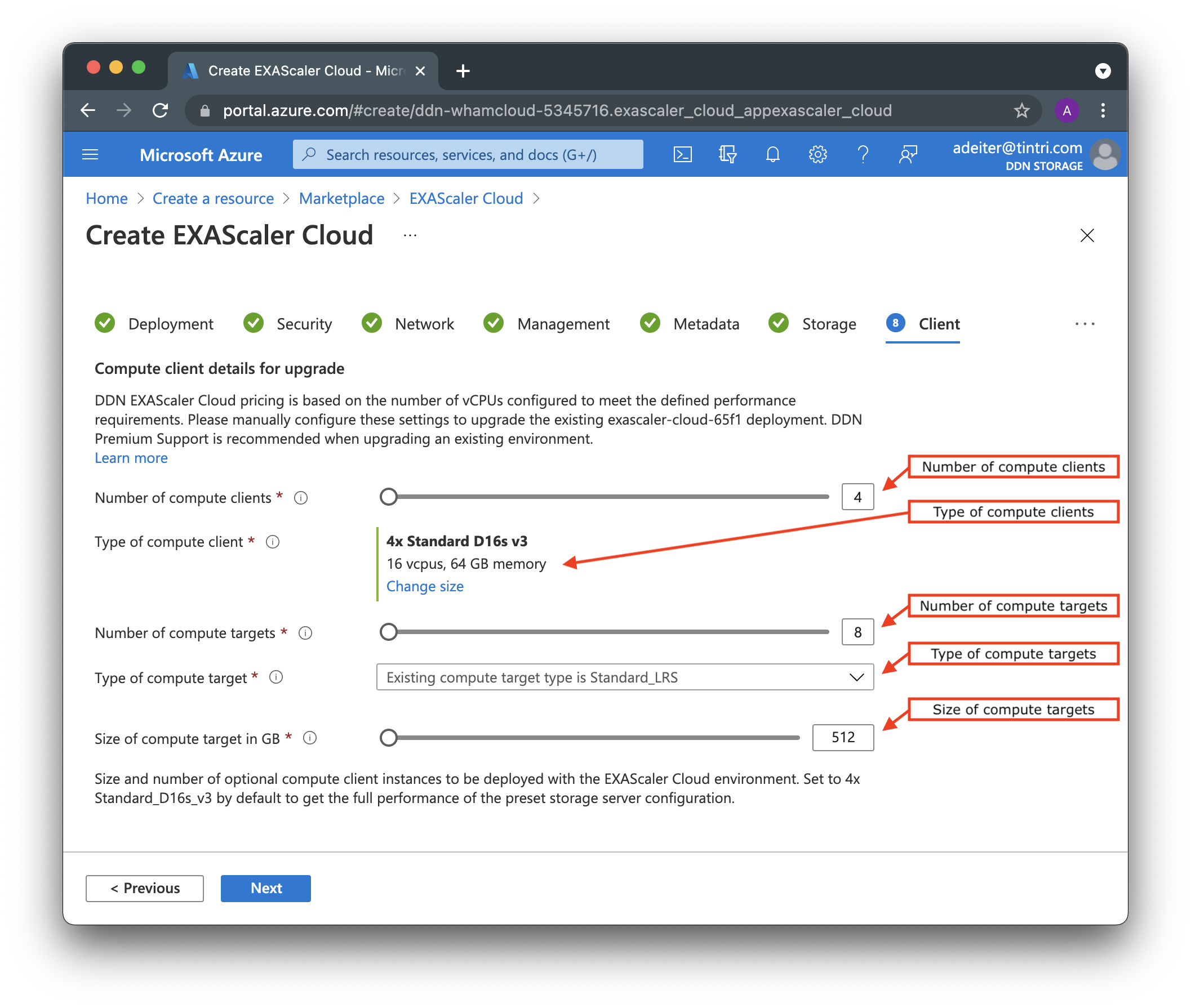
Task: Click the 4x Standard D16s v3 text
Action: [457, 541]
